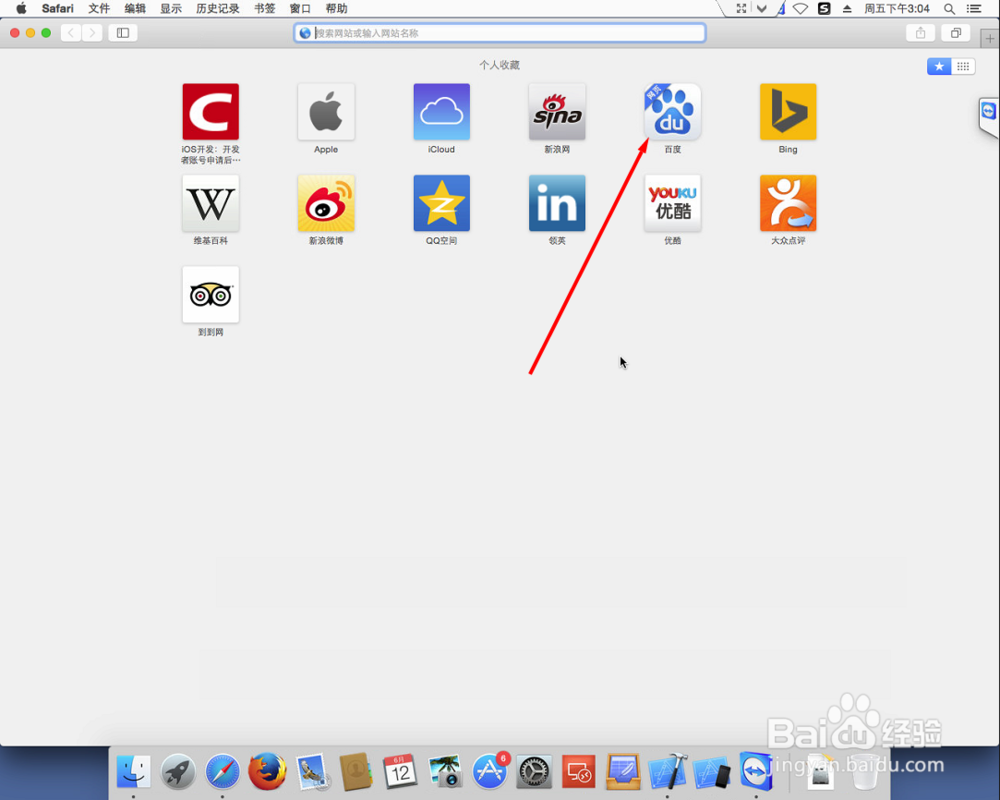The image size is (1000, 800).
Task: Click the fullscreen icon in top tab
Action: click(x=741, y=8)
